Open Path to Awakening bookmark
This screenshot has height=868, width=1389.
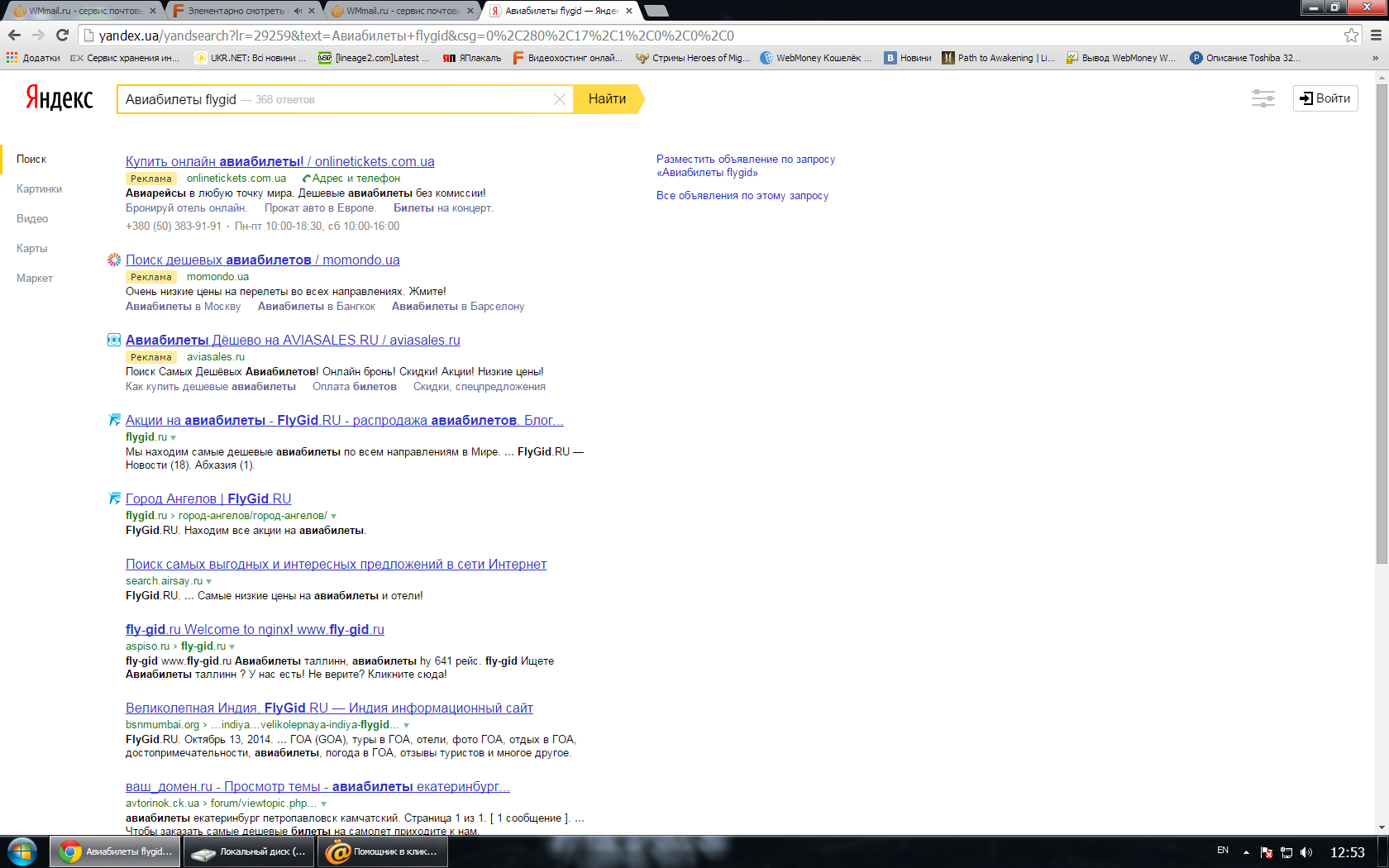tap(999, 58)
